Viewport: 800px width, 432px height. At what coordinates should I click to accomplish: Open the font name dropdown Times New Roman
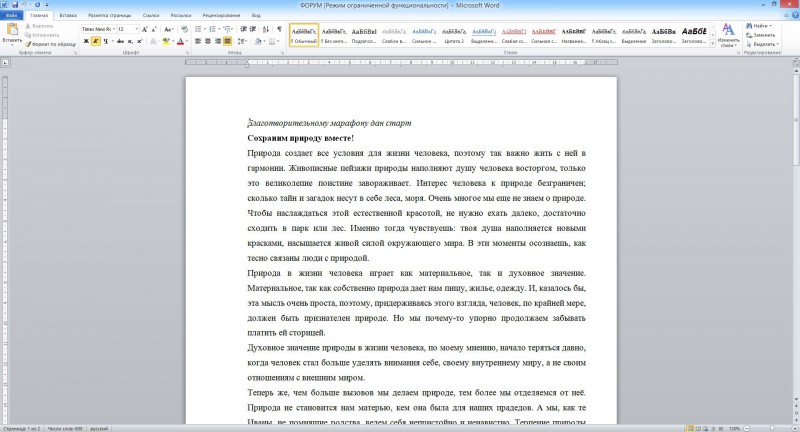pos(114,29)
